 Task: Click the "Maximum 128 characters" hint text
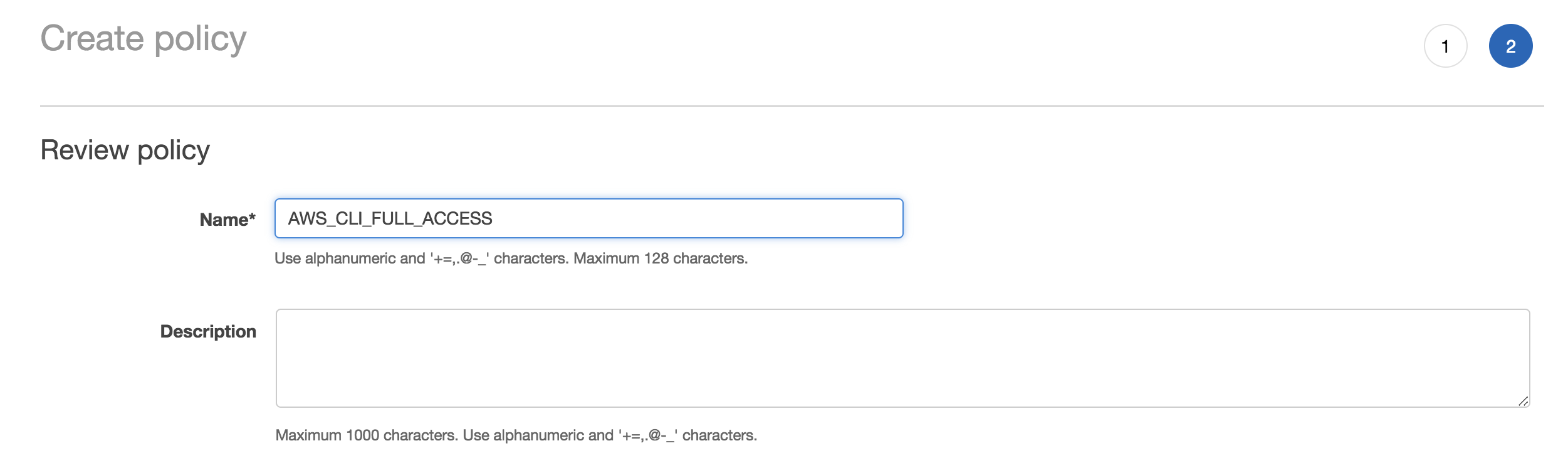pos(660,258)
